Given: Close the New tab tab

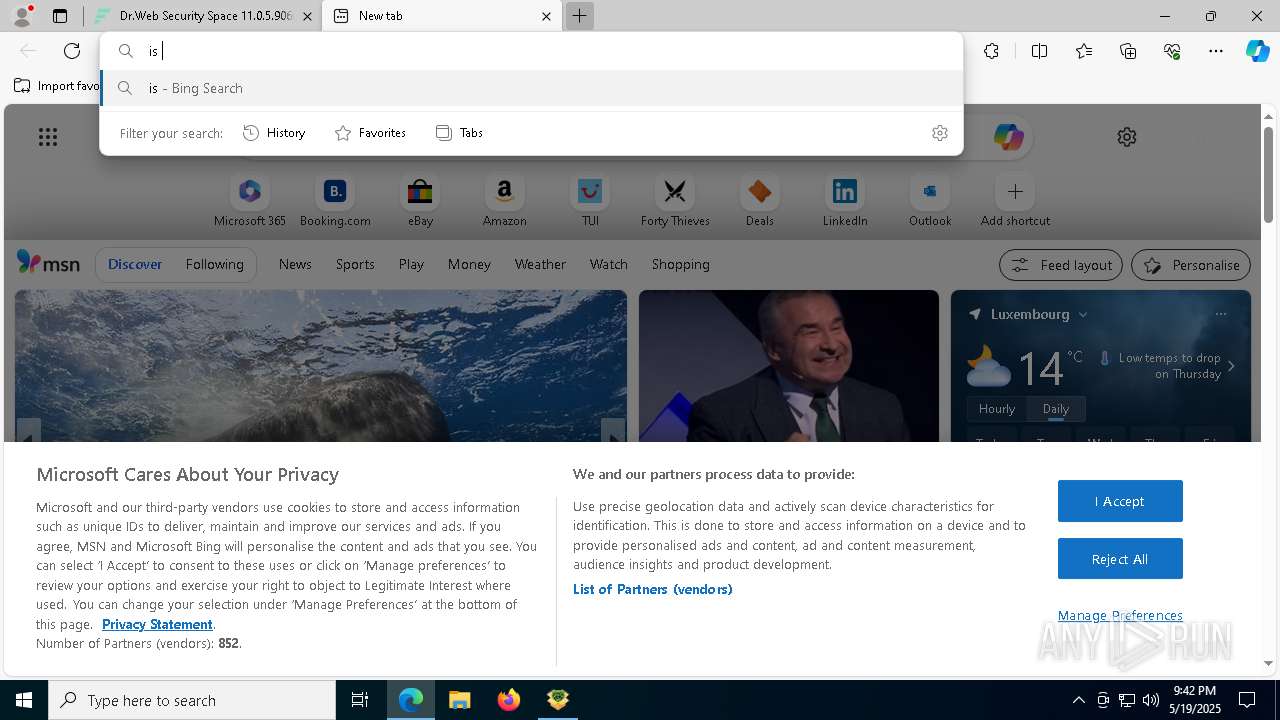Looking at the screenshot, I should pos(546,16).
